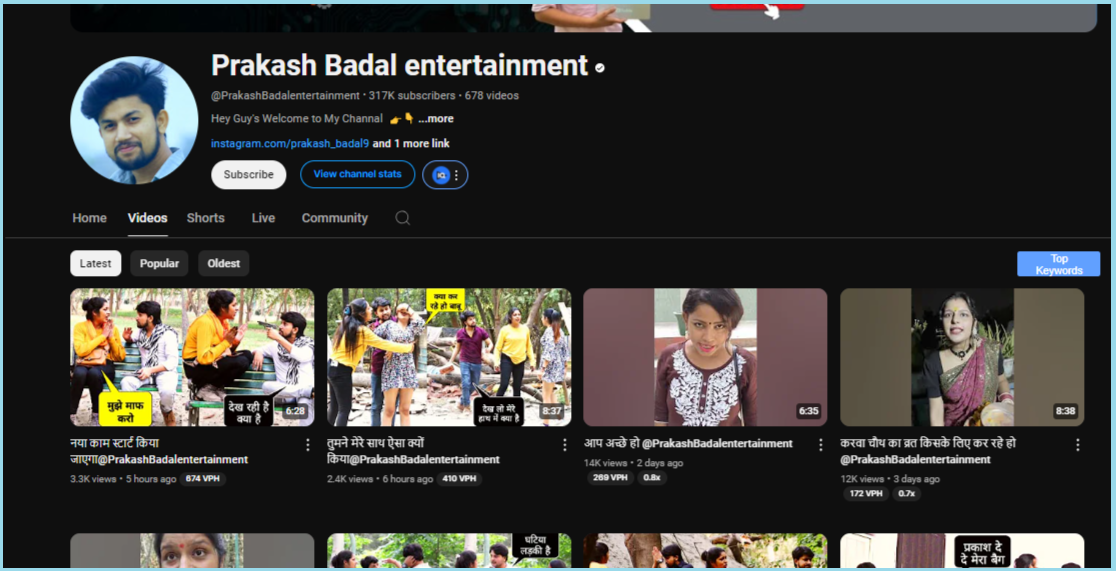Show the 'and 1 more link' list
This screenshot has width=1116, height=571.
click(411, 144)
